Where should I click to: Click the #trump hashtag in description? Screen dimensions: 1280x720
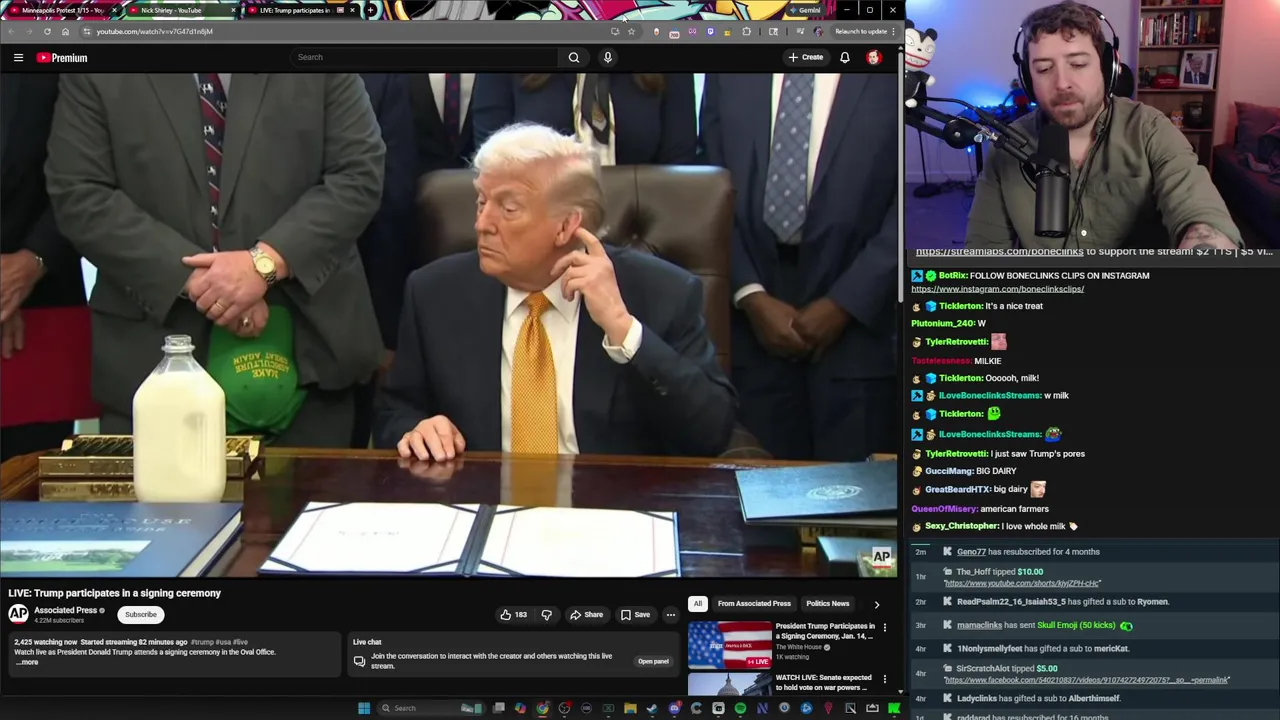pos(202,642)
